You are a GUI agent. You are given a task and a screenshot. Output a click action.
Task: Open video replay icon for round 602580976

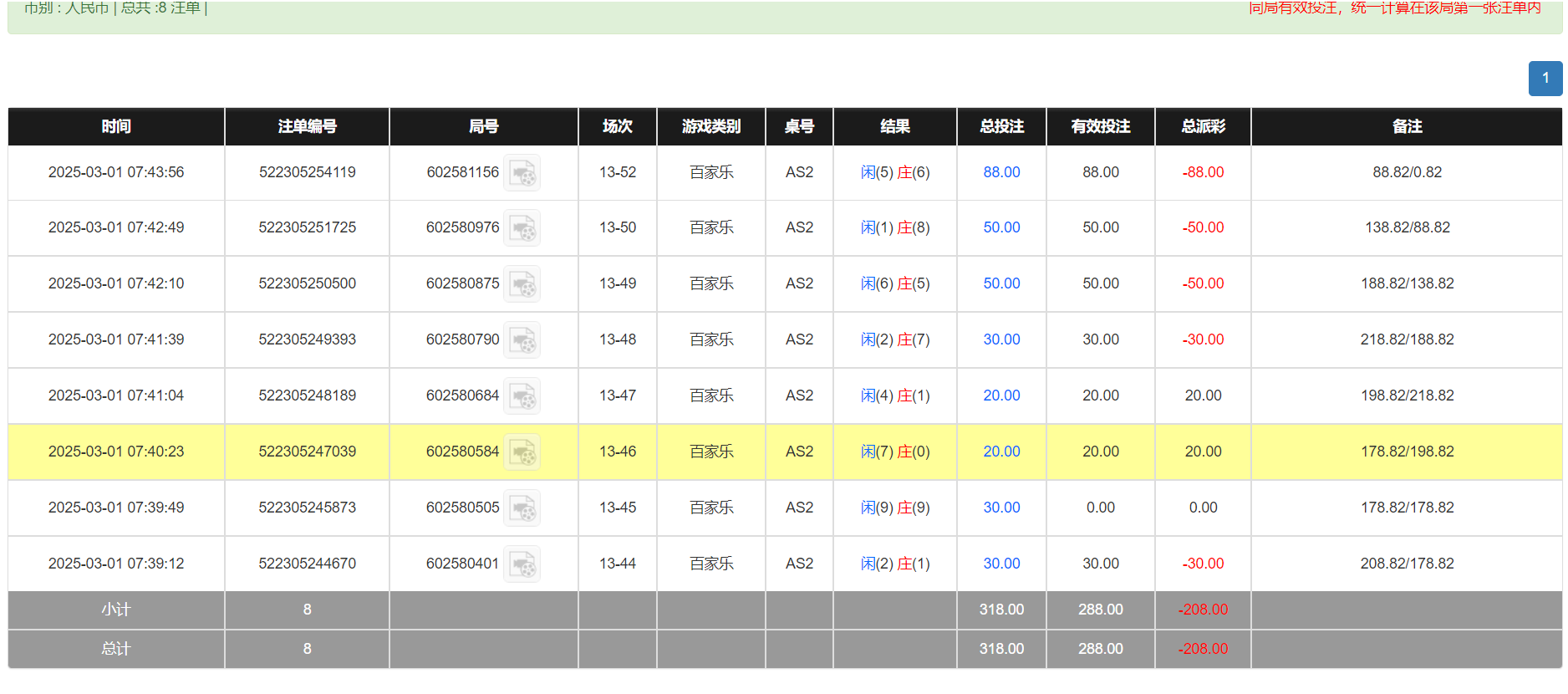pyautogui.click(x=522, y=228)
